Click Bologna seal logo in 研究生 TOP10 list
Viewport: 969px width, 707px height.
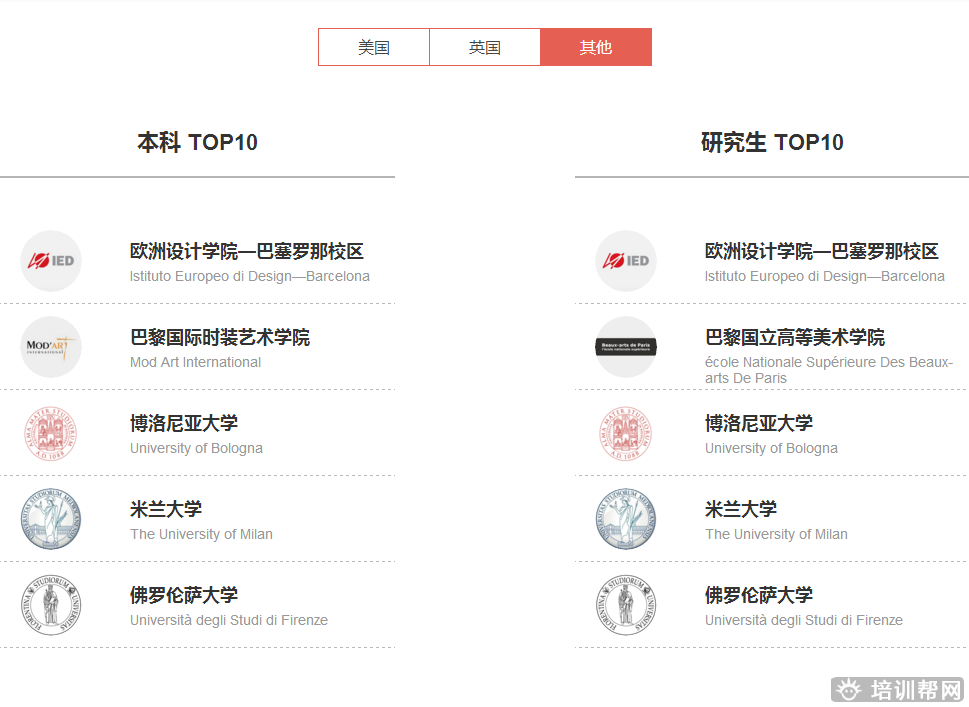click(x=626, y=433)
